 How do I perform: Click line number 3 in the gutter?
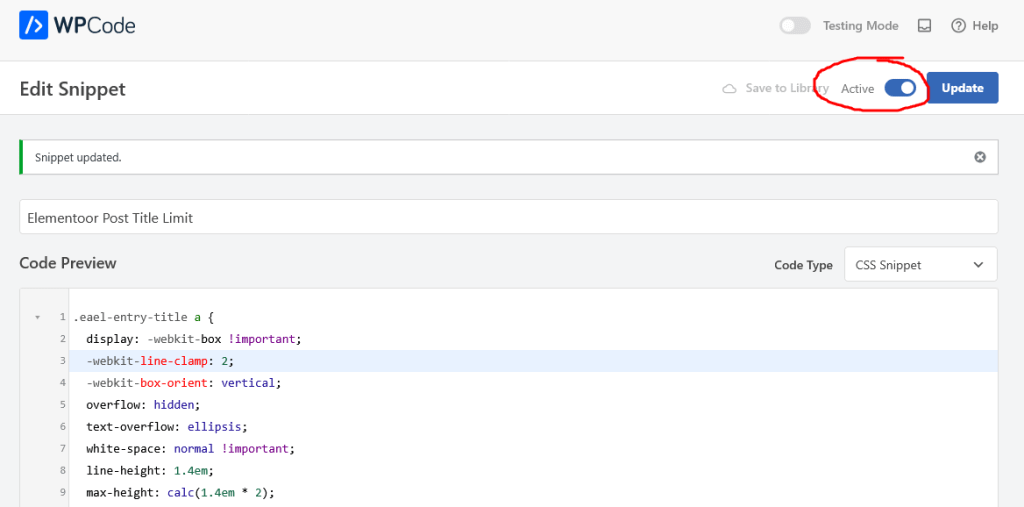[x=63, y=361]
